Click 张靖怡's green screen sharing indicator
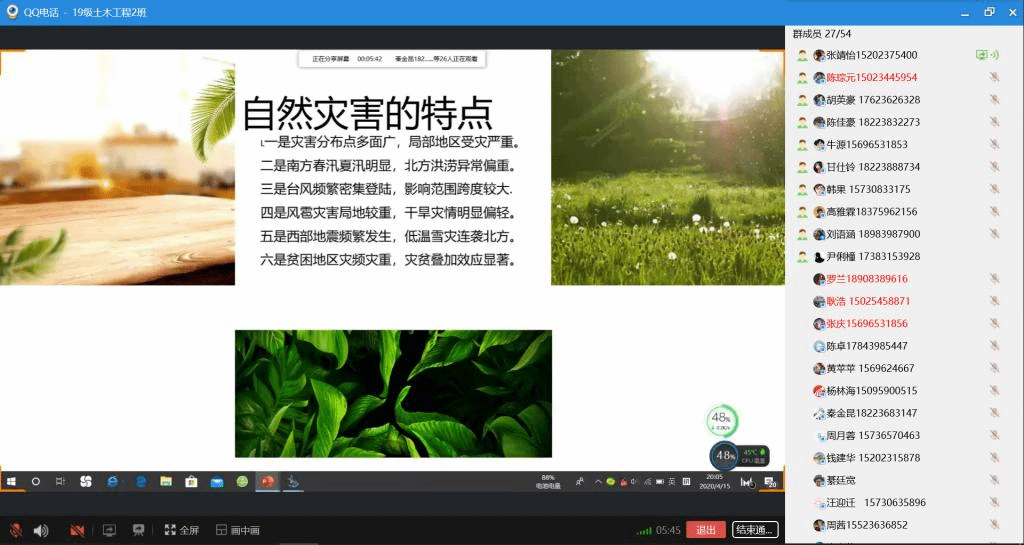This screenshot has height=545, width=1024. (982, 55)
